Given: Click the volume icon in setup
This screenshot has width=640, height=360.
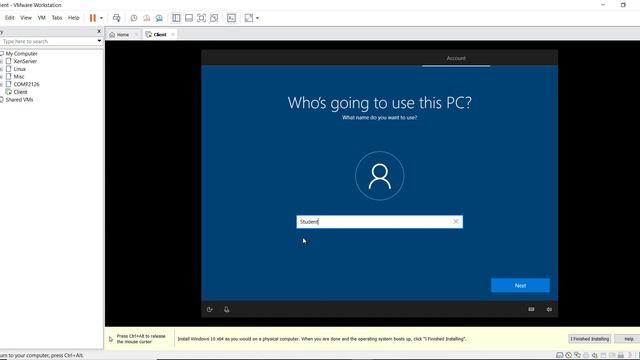Looking at the screenshot, I should point(549,309).
